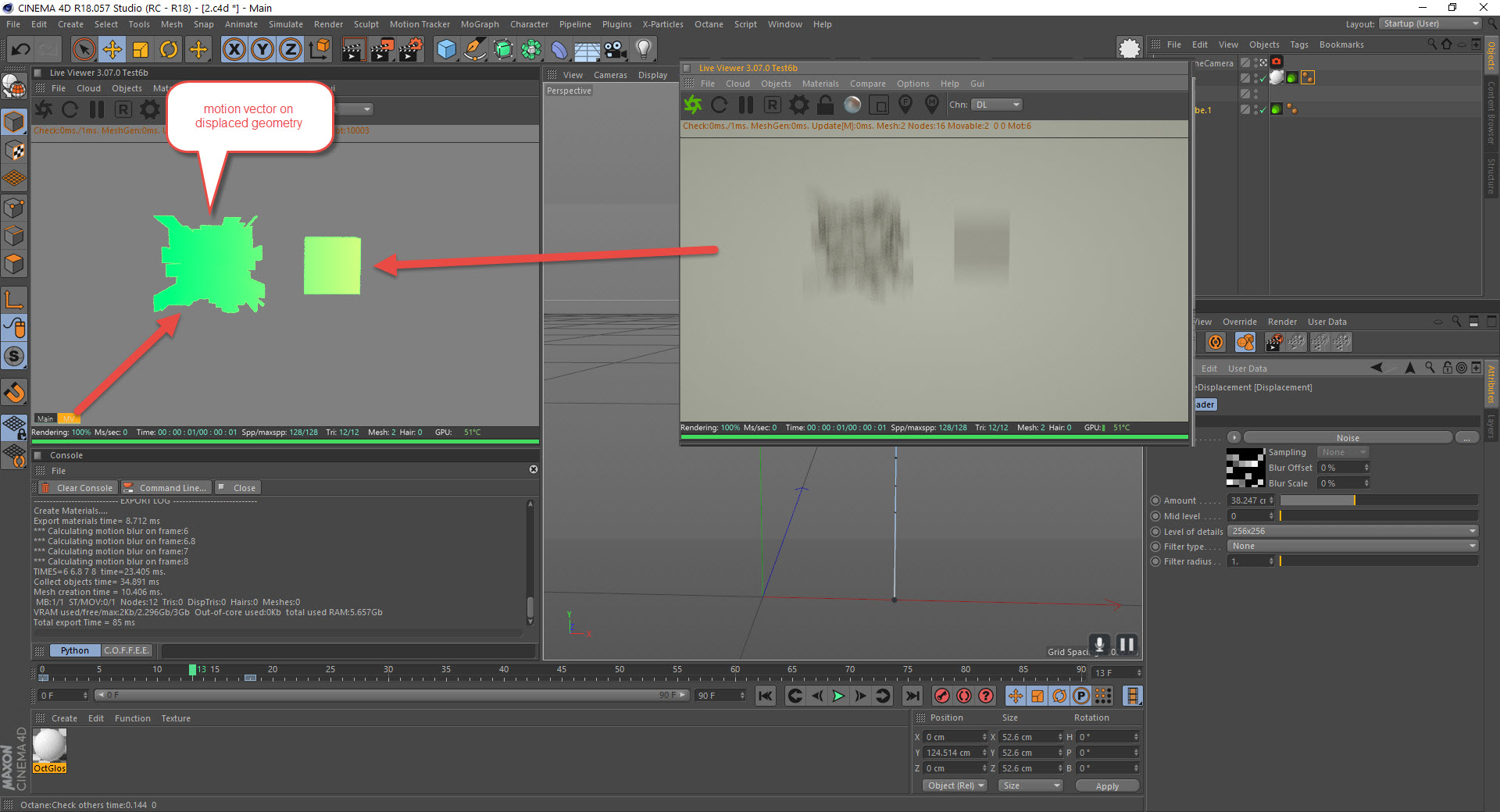Open the Sampling dropdown
The image size is (1500, 812).
1343,452
